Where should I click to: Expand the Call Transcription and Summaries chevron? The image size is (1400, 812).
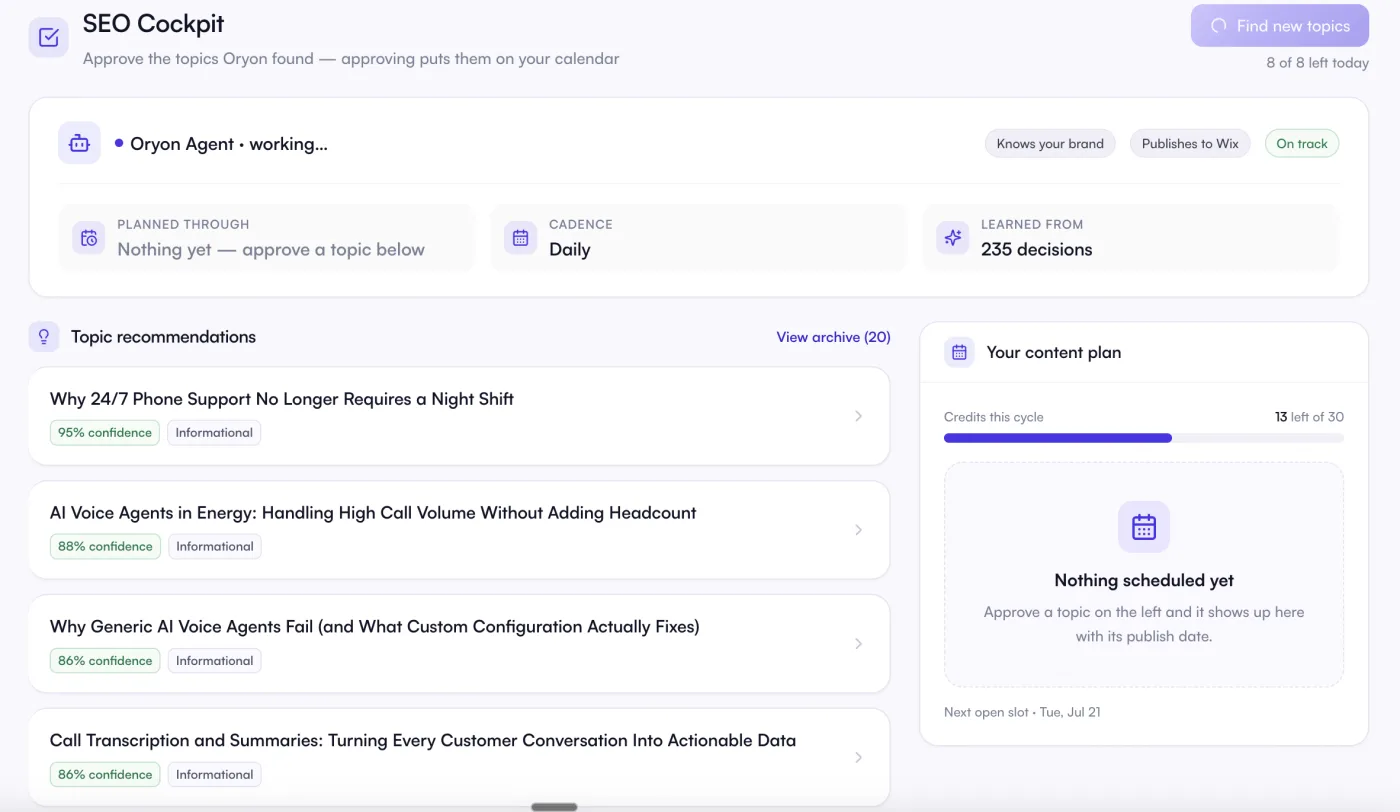(x=858, y=758)
